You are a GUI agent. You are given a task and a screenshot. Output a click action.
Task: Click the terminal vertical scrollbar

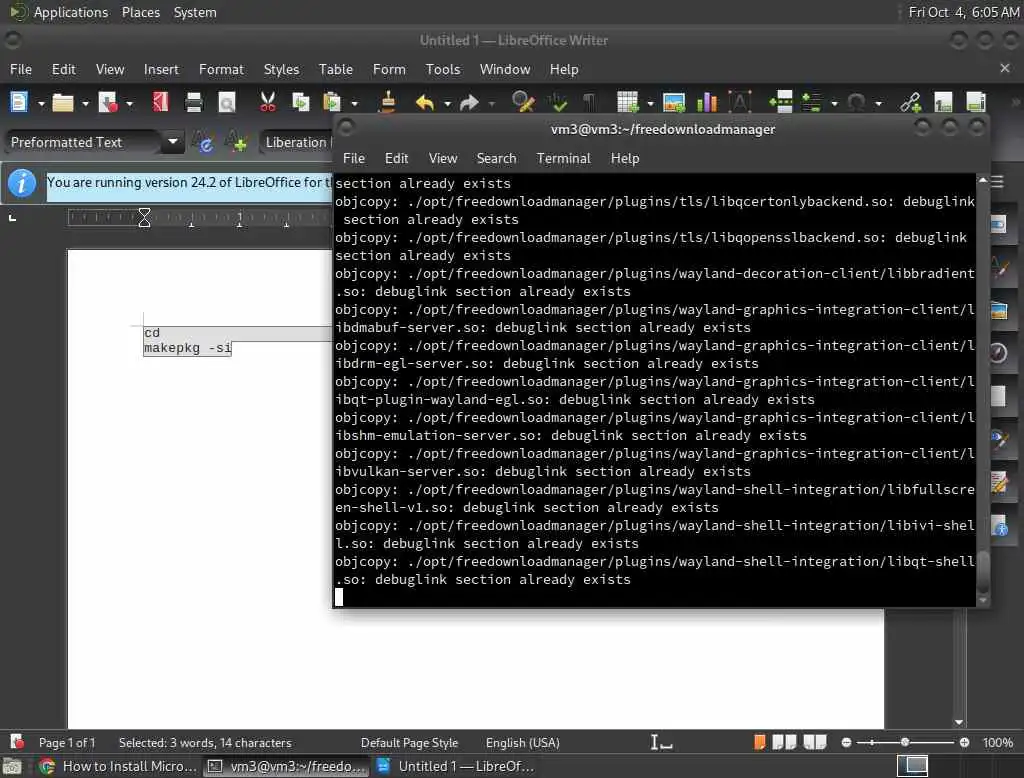point(983,390)
